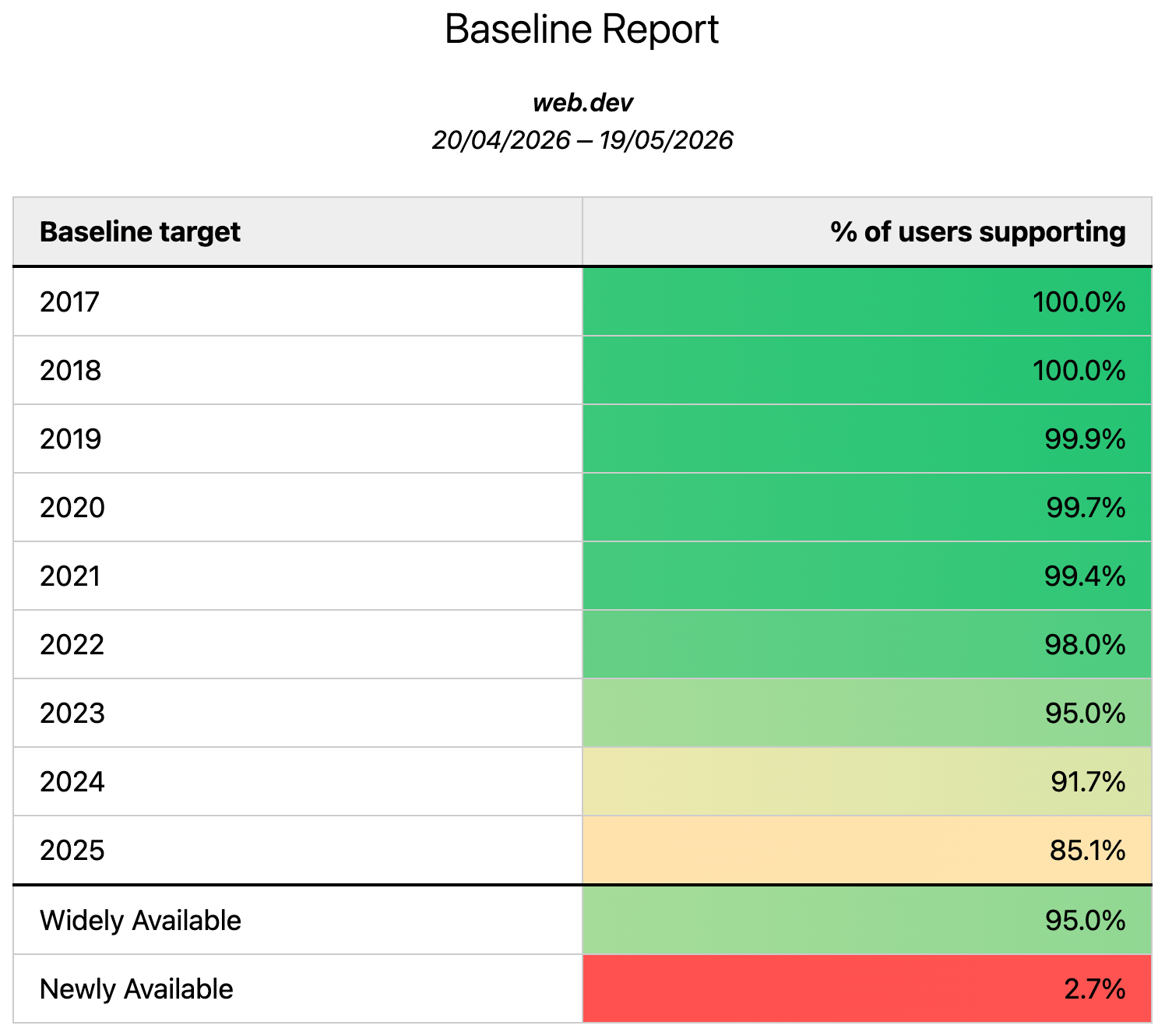This screenshot has width=1165, height=1036.
Task: Click the 95.0% cell for 2023
Action: pyautogui.click(x=867, y=714)
